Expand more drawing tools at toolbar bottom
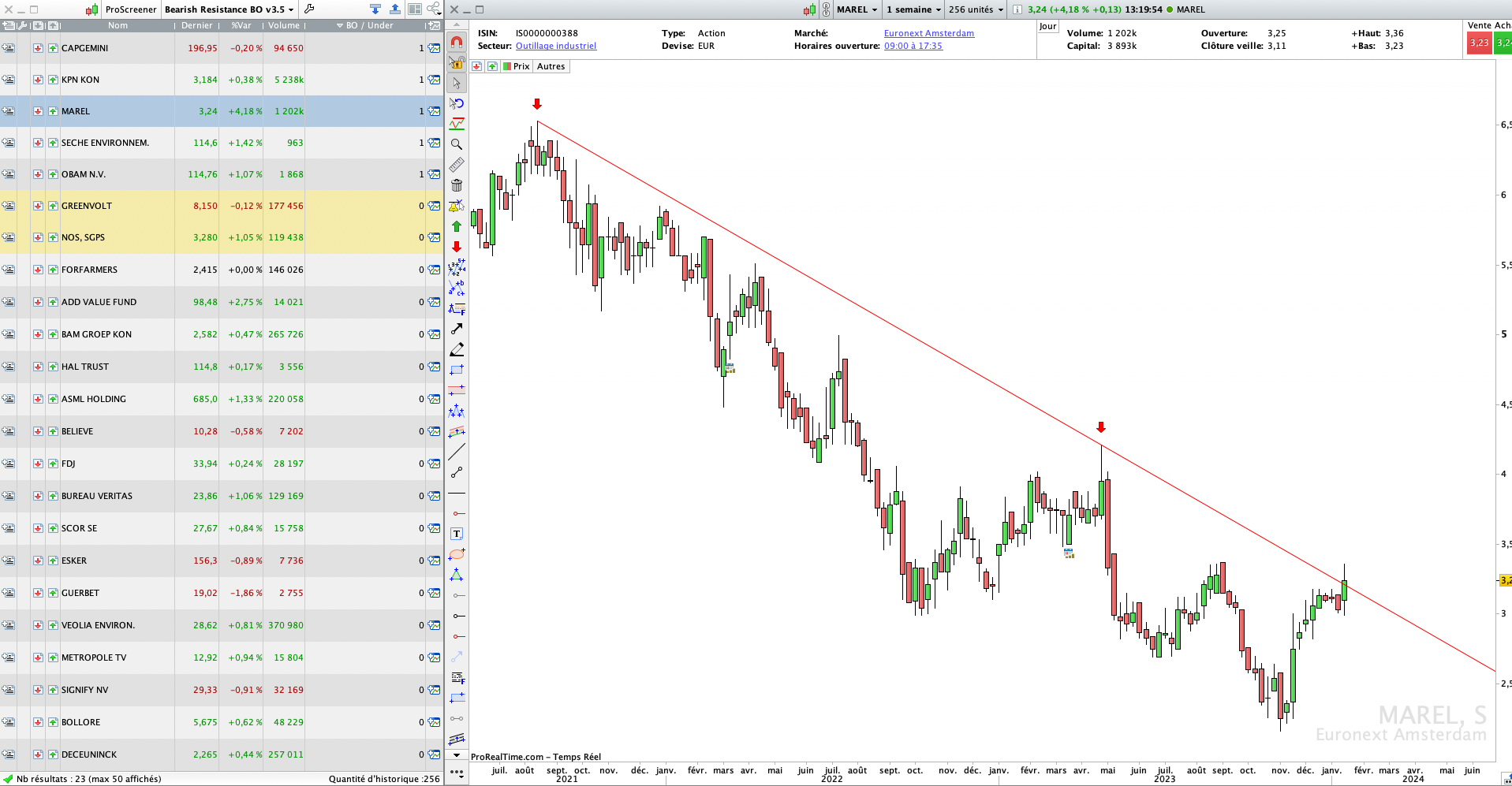The height and width of the screenshot is (786, 1512). (457, 772)
